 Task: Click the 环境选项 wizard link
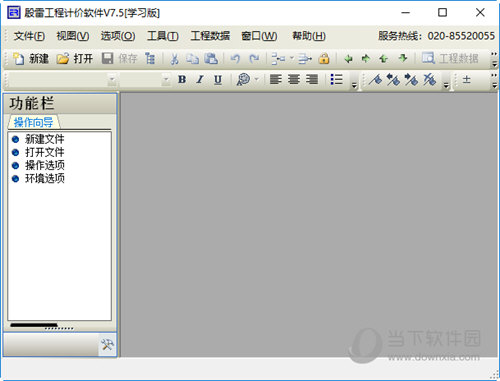coord(45,178)
